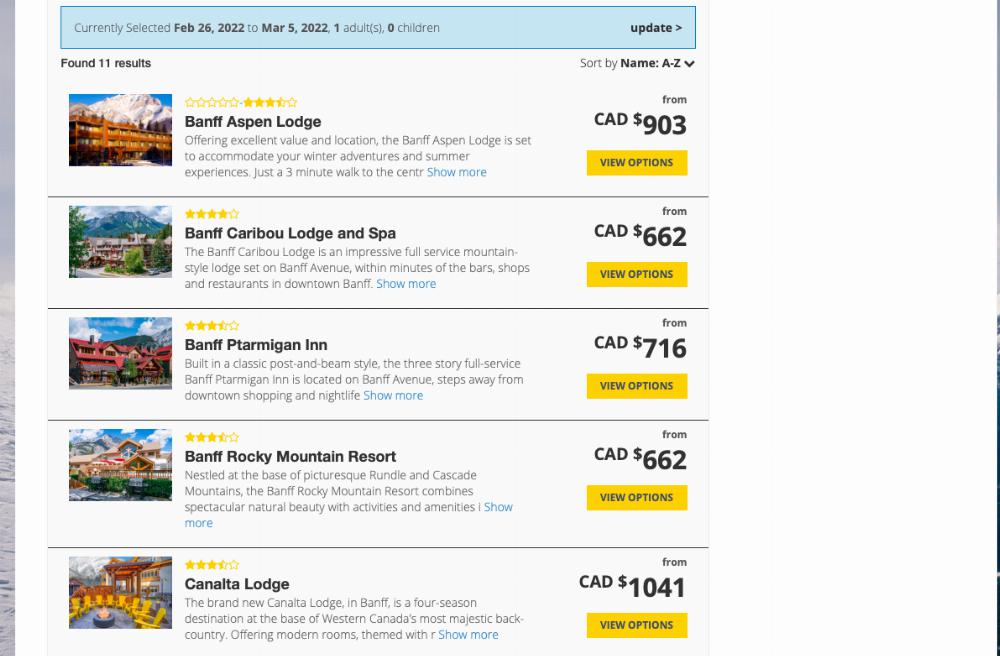1000x656 pixels.
Task: View options for Banff Rocky Mountain Resort
Action: [x=637, y=497]
